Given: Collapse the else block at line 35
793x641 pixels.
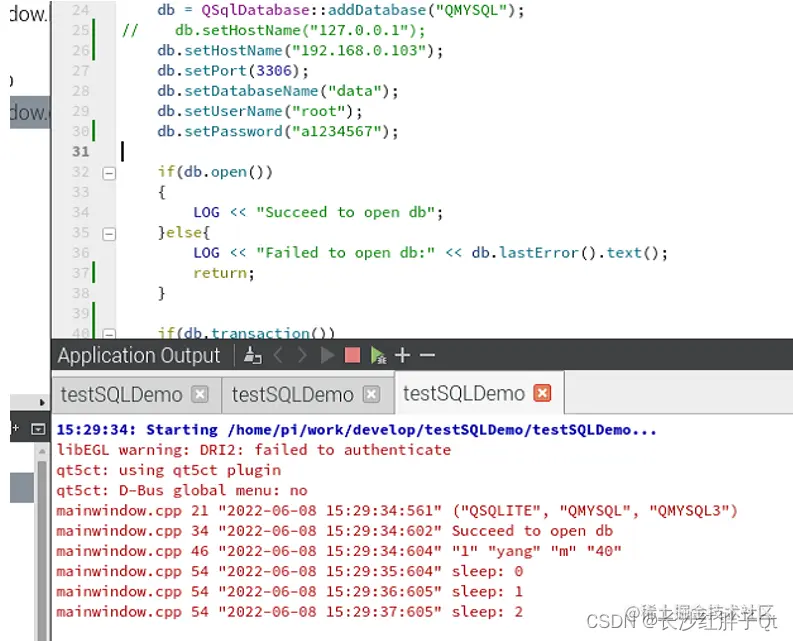Looking at the screenshot, I should (x=109, y=234).
